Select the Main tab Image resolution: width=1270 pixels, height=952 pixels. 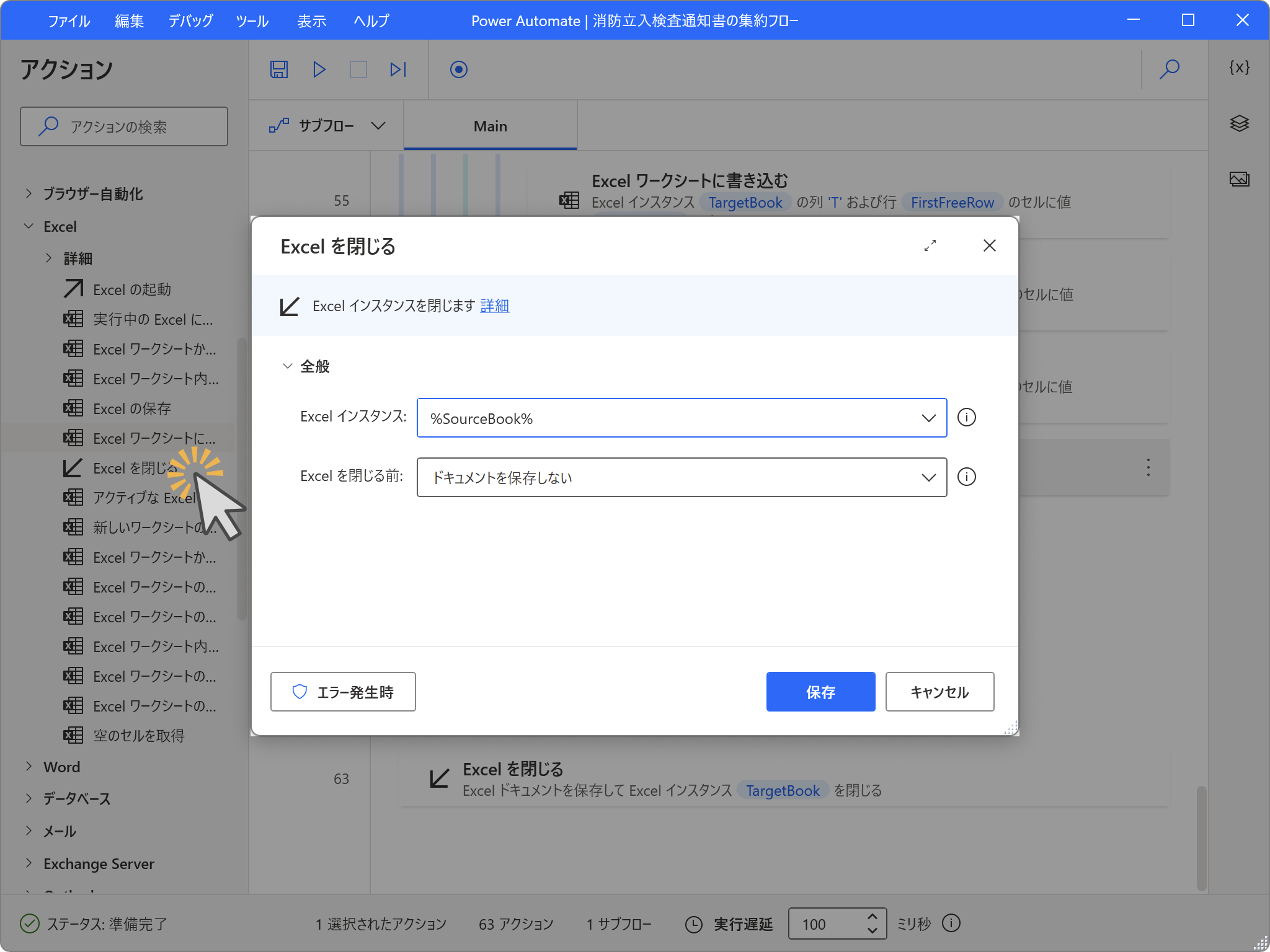click(x=490, y=126)
